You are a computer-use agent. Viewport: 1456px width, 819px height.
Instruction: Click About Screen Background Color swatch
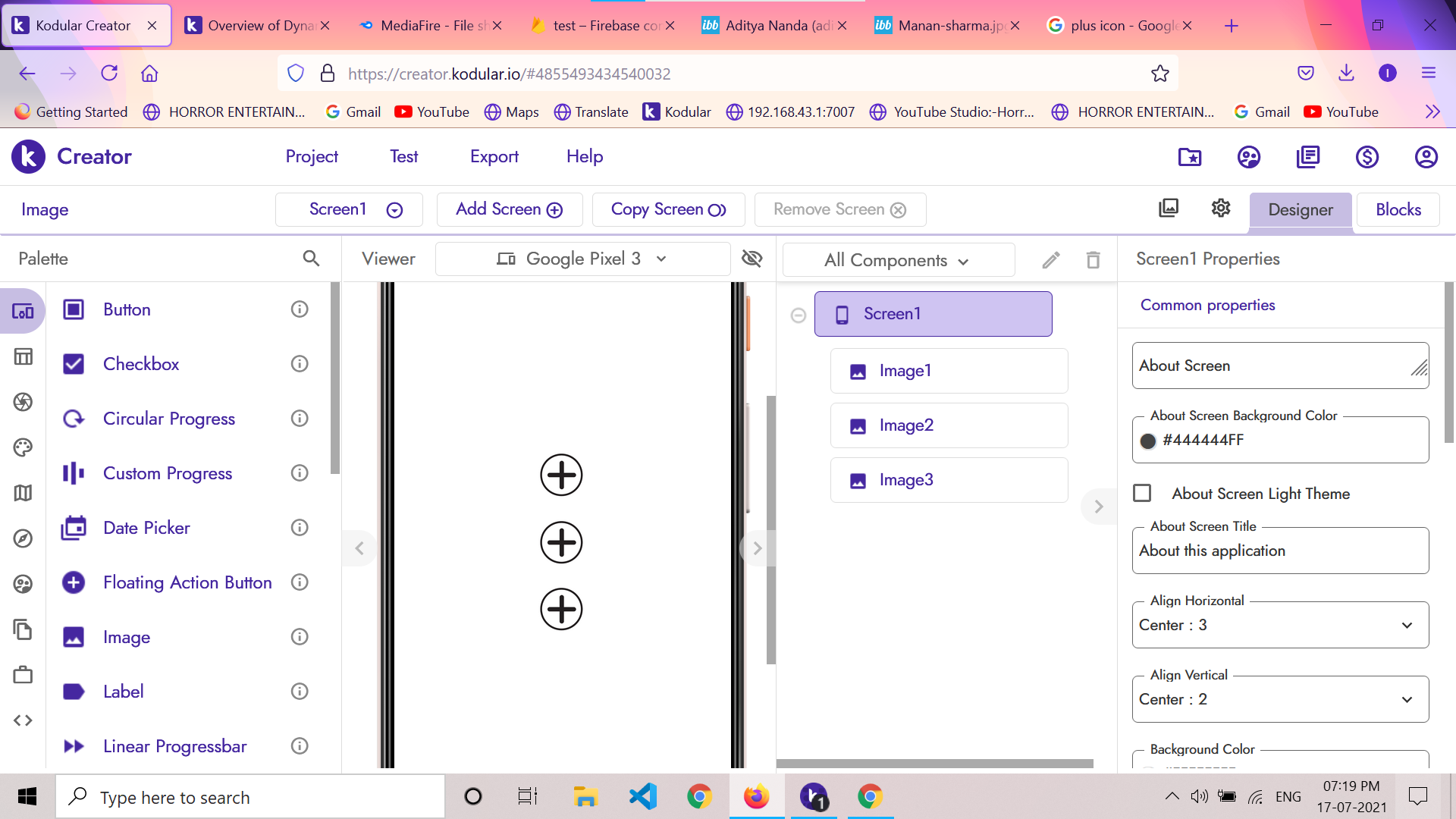(x=1148, y=441)
